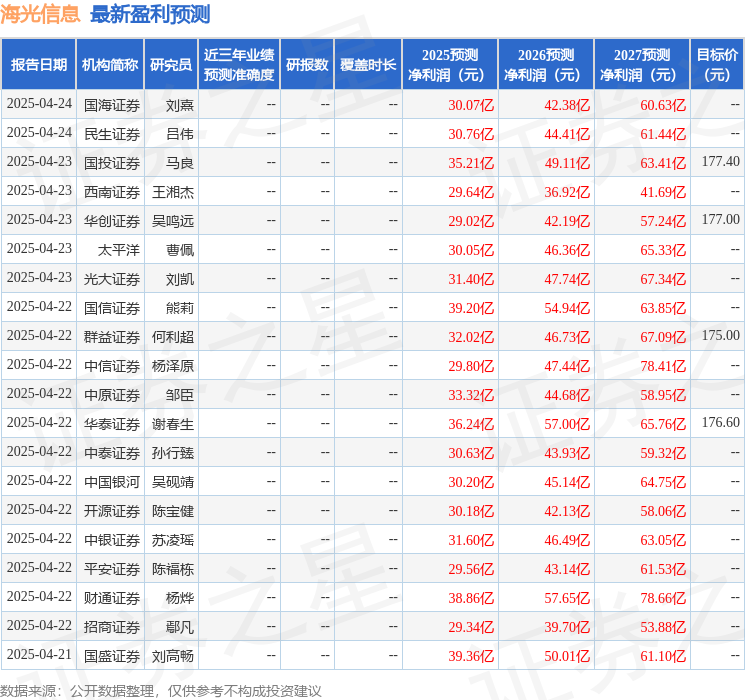Select the 国投证券 institution cell

coord(112,163)
